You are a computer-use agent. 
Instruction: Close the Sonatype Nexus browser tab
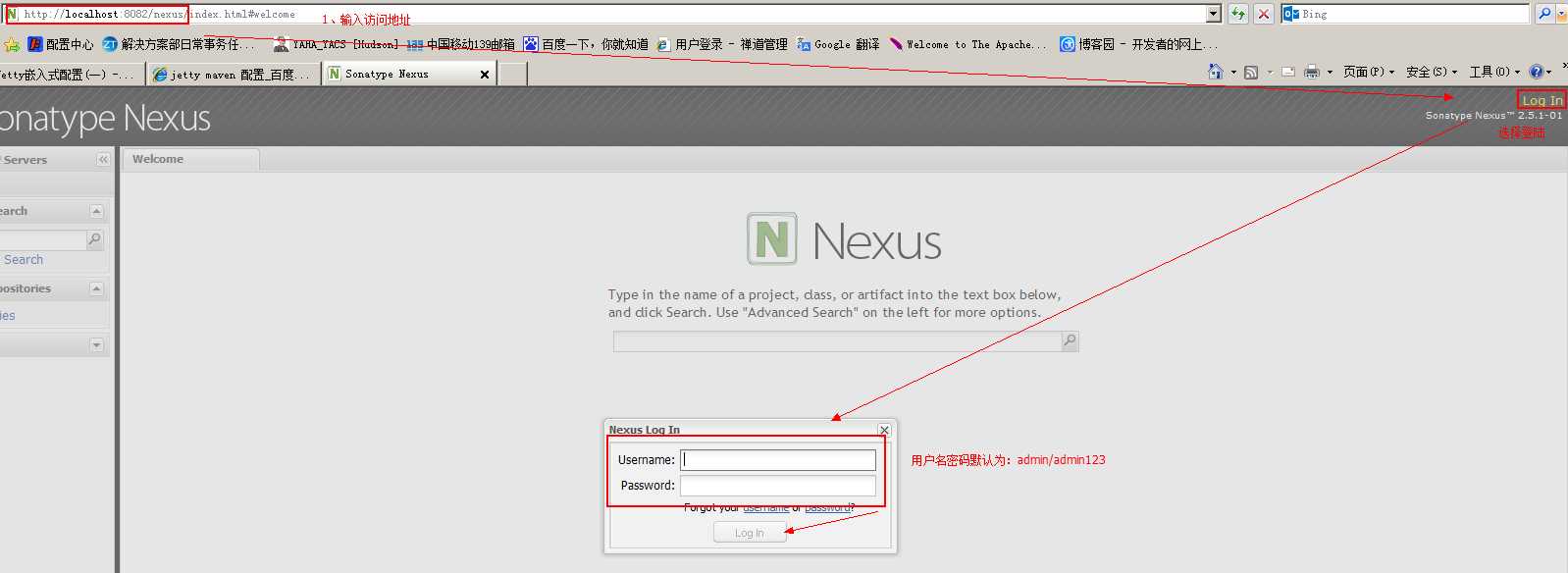(485, 75)
